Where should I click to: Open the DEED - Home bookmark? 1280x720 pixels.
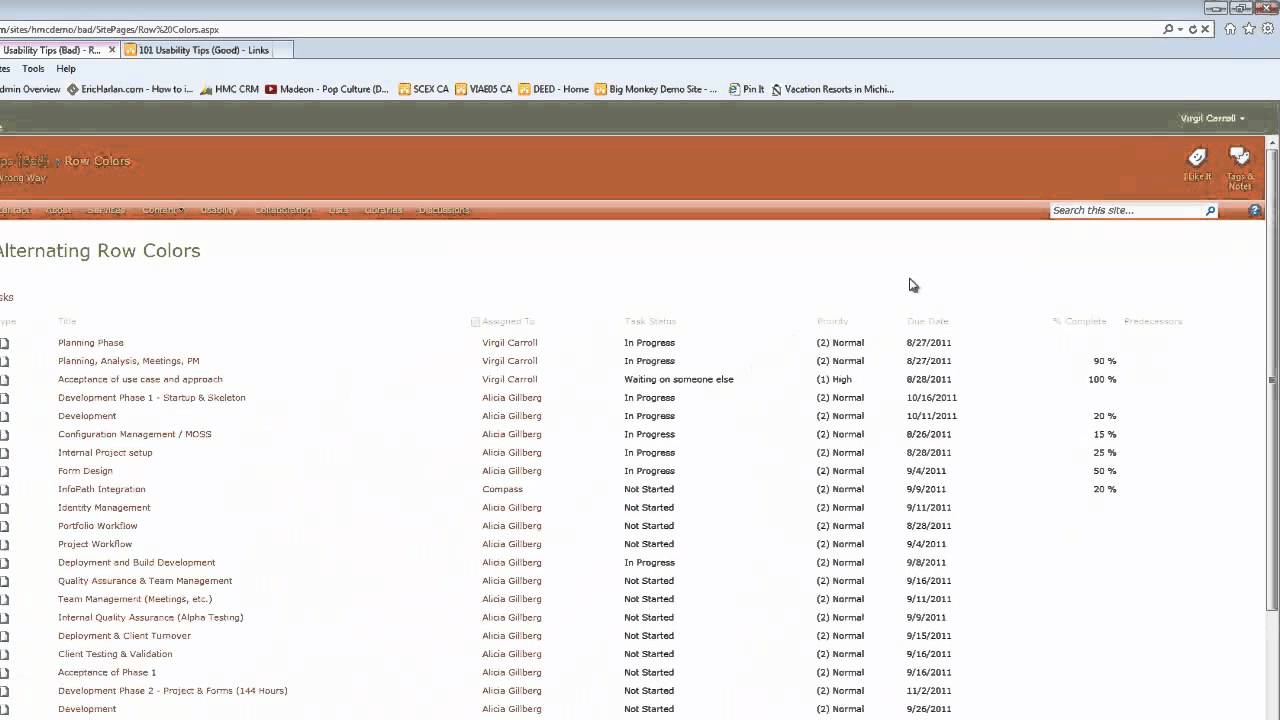[x=553, y=89]
